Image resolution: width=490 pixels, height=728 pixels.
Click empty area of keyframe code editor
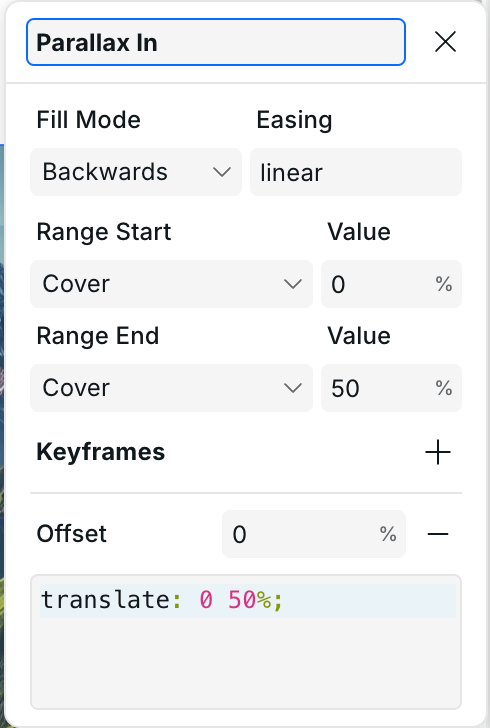[x=246, y=662]
